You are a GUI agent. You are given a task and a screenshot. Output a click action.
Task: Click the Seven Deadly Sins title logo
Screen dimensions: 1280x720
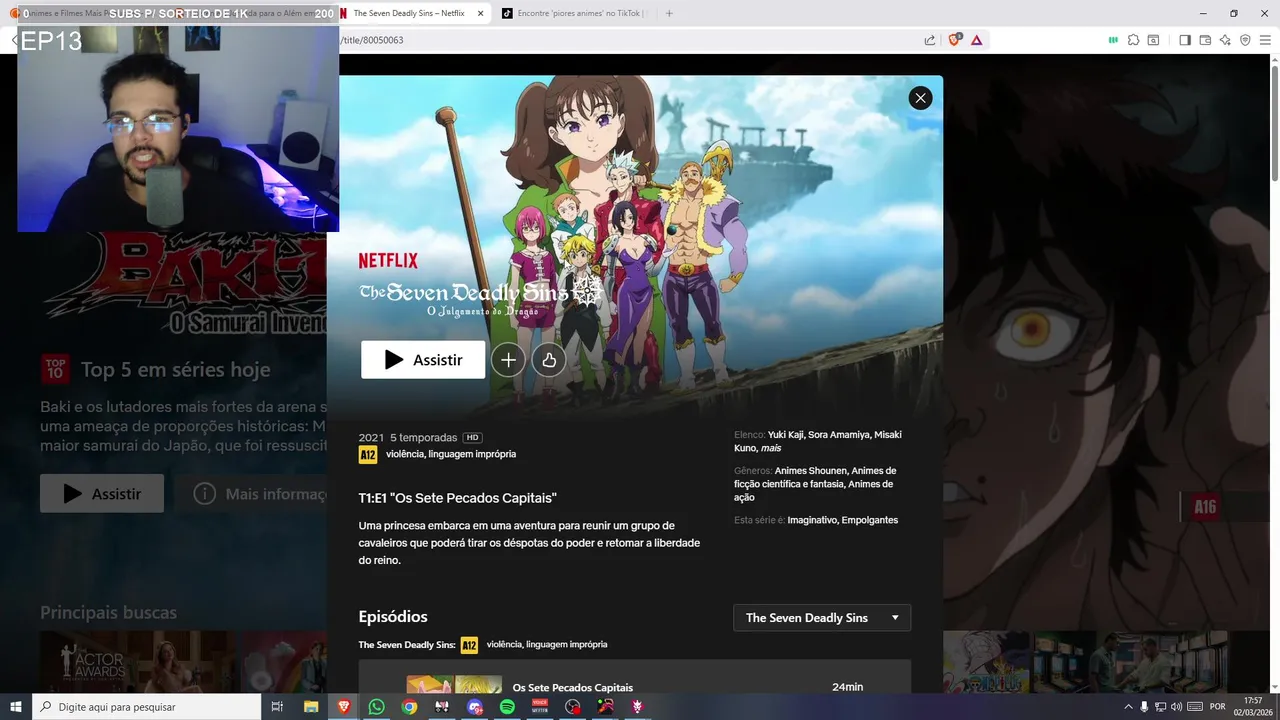pos(481,298)
